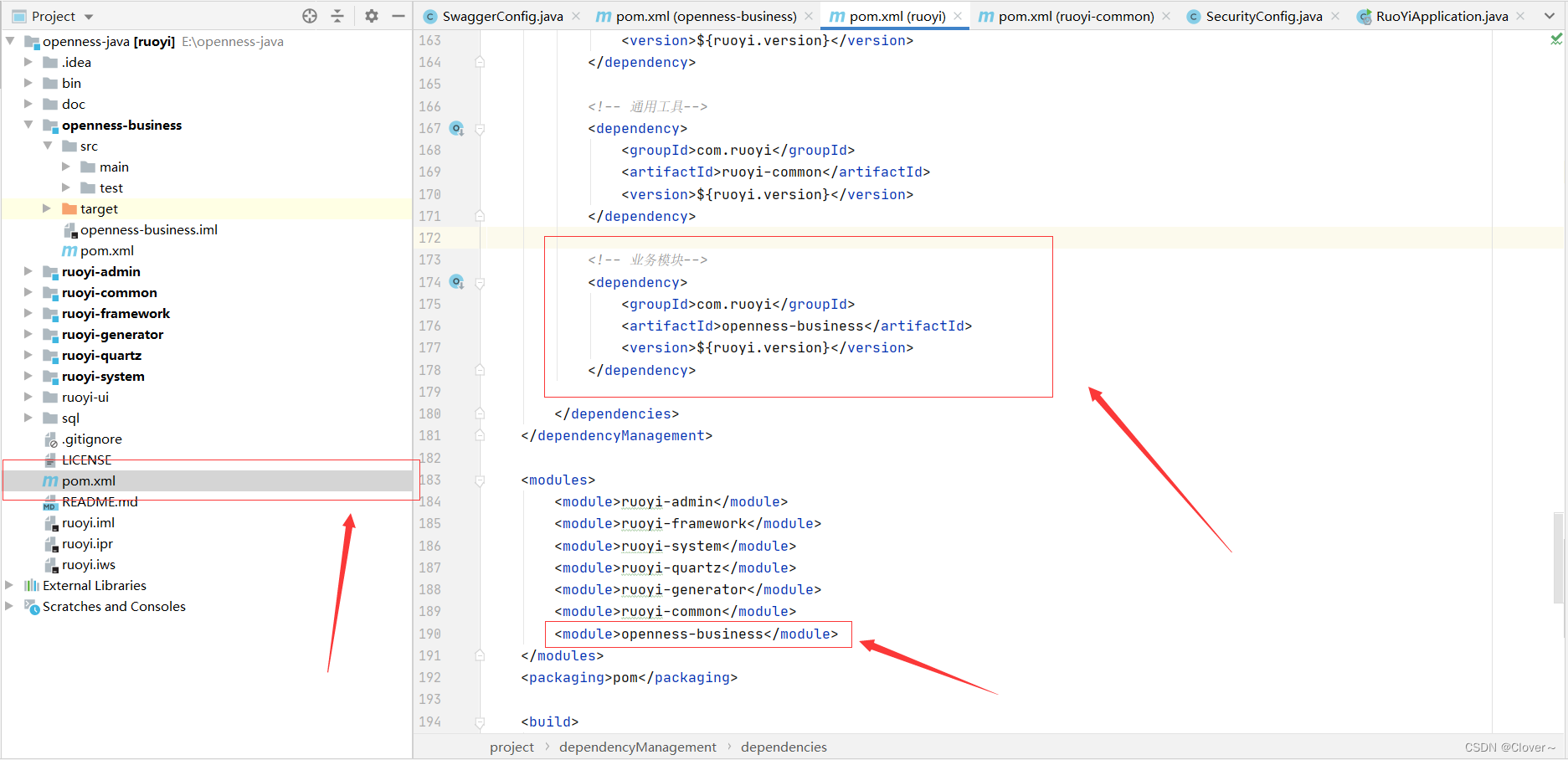Image resolution: width=1568 pixels, height=760 pixels.
Task: Expand the bin folder
Action: click(28, 83)
